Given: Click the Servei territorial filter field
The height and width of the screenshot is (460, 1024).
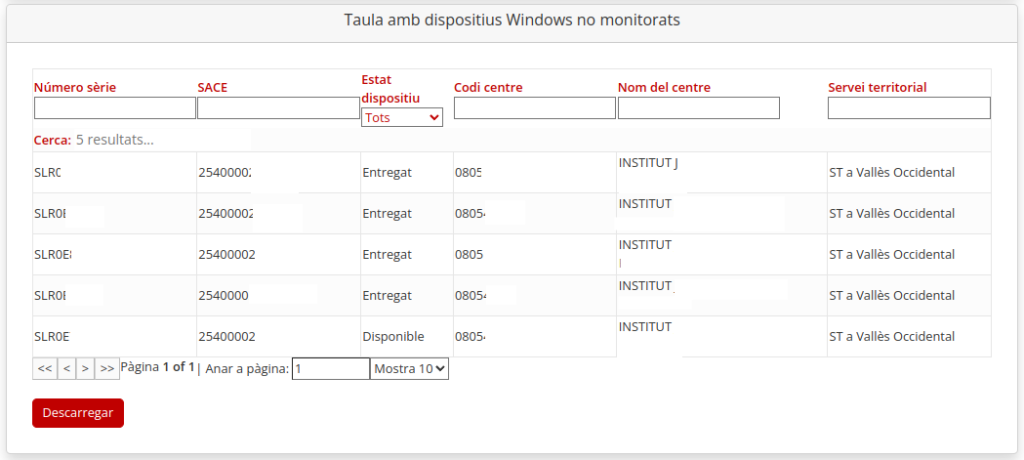Looking at the screenshot, I should [x=908, y=108].
